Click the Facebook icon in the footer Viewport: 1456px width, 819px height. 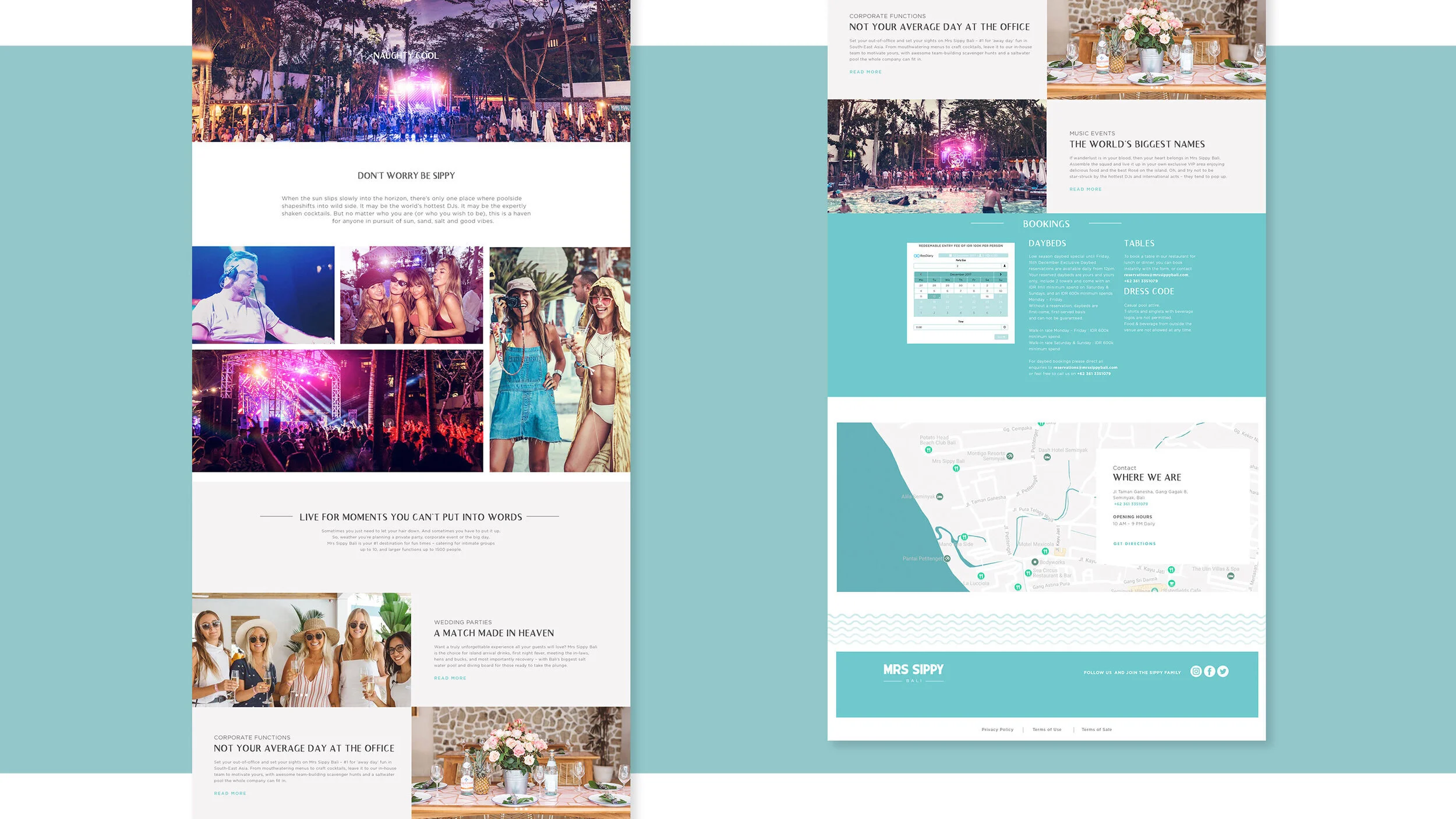click(x=1210, y=671)
